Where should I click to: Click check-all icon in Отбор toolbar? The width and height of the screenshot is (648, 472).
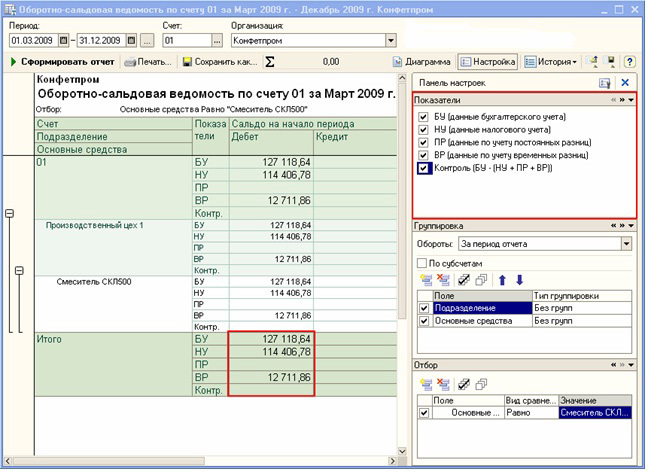click(x=464, y=384)
